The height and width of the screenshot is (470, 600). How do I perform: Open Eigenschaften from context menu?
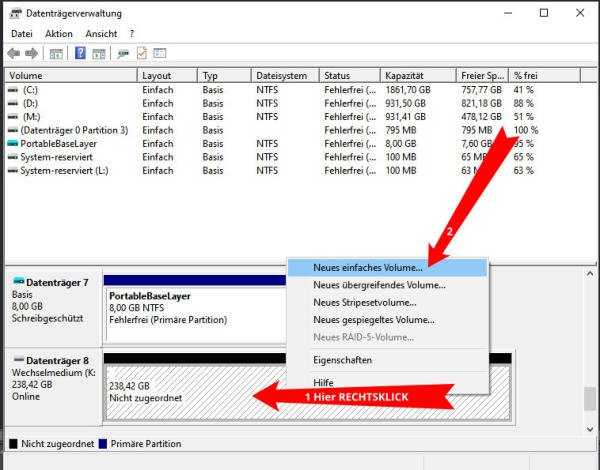click(x=387, y=360)
